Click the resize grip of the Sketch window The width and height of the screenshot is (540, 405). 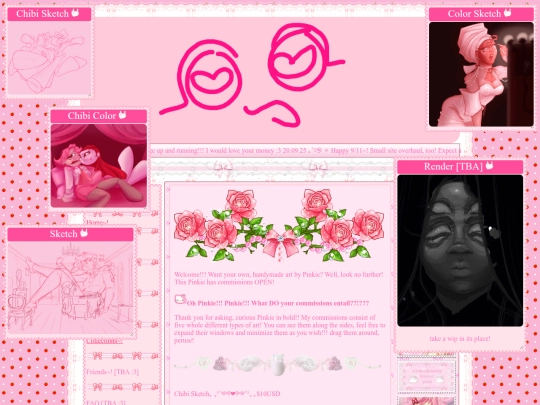tap(132, 334)
